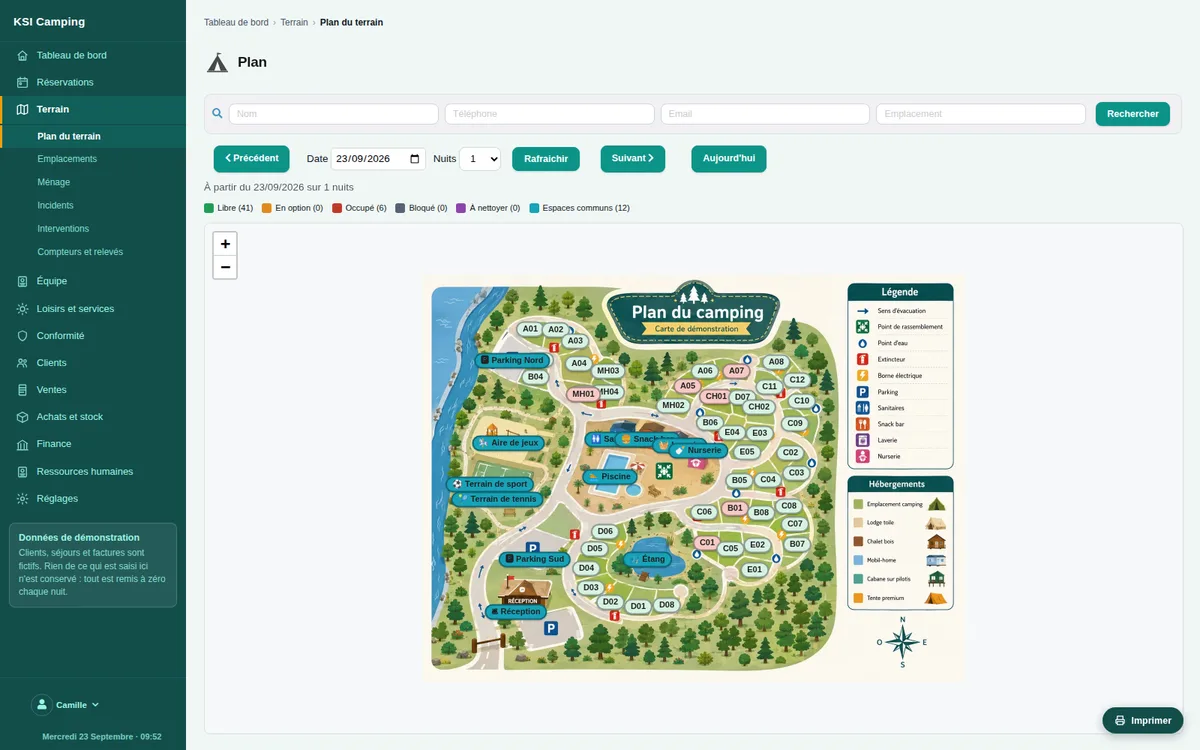Select pitch D08 on the map
1200x750 pixels.
tap(667, 605)
